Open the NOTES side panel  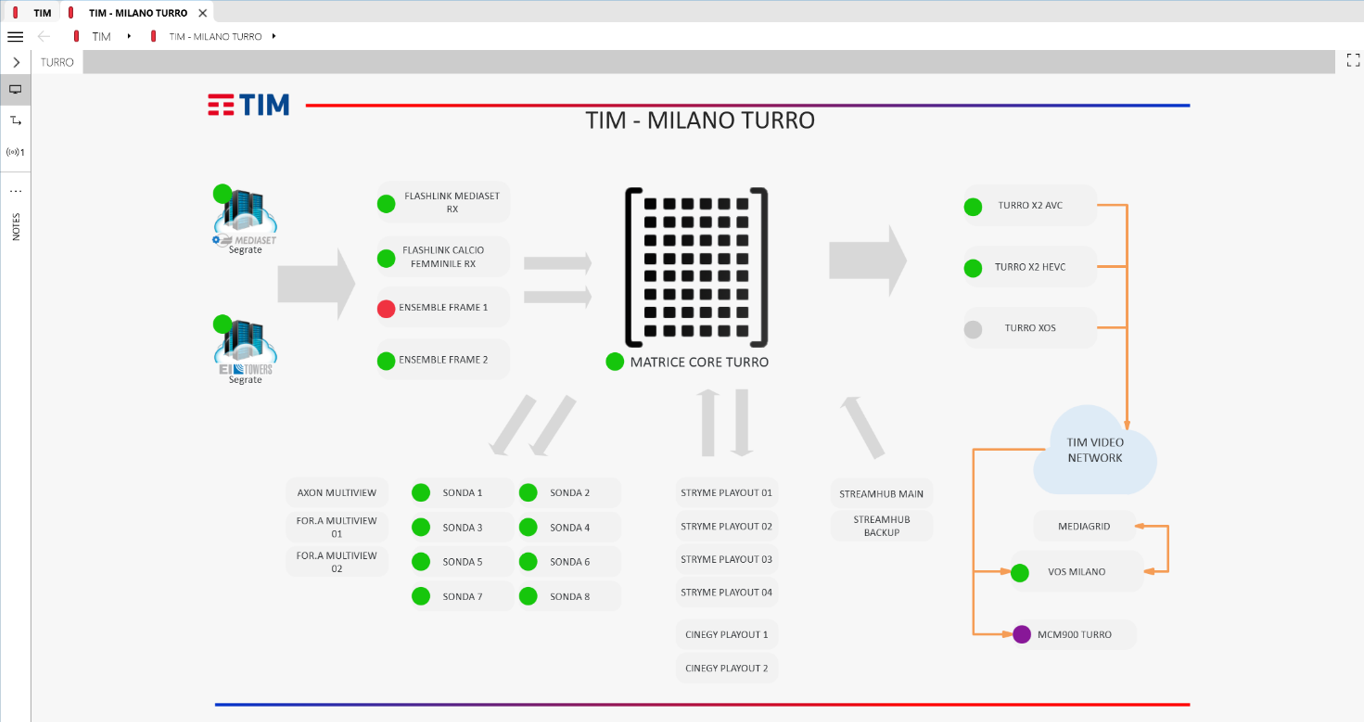[x=16, y=226]
